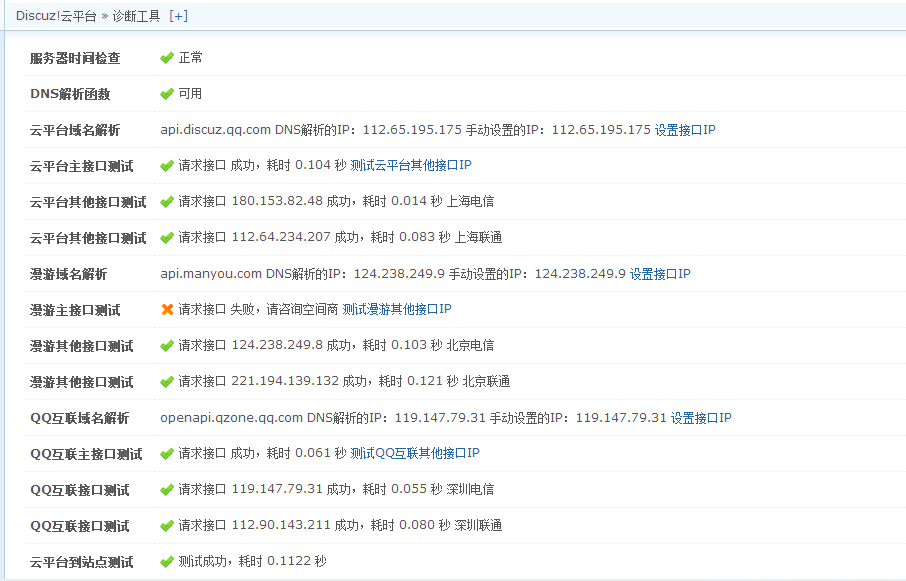Click the green check in 云平台到站点测试 row
This screenshot has width=906, height=581.
point(167,561)
